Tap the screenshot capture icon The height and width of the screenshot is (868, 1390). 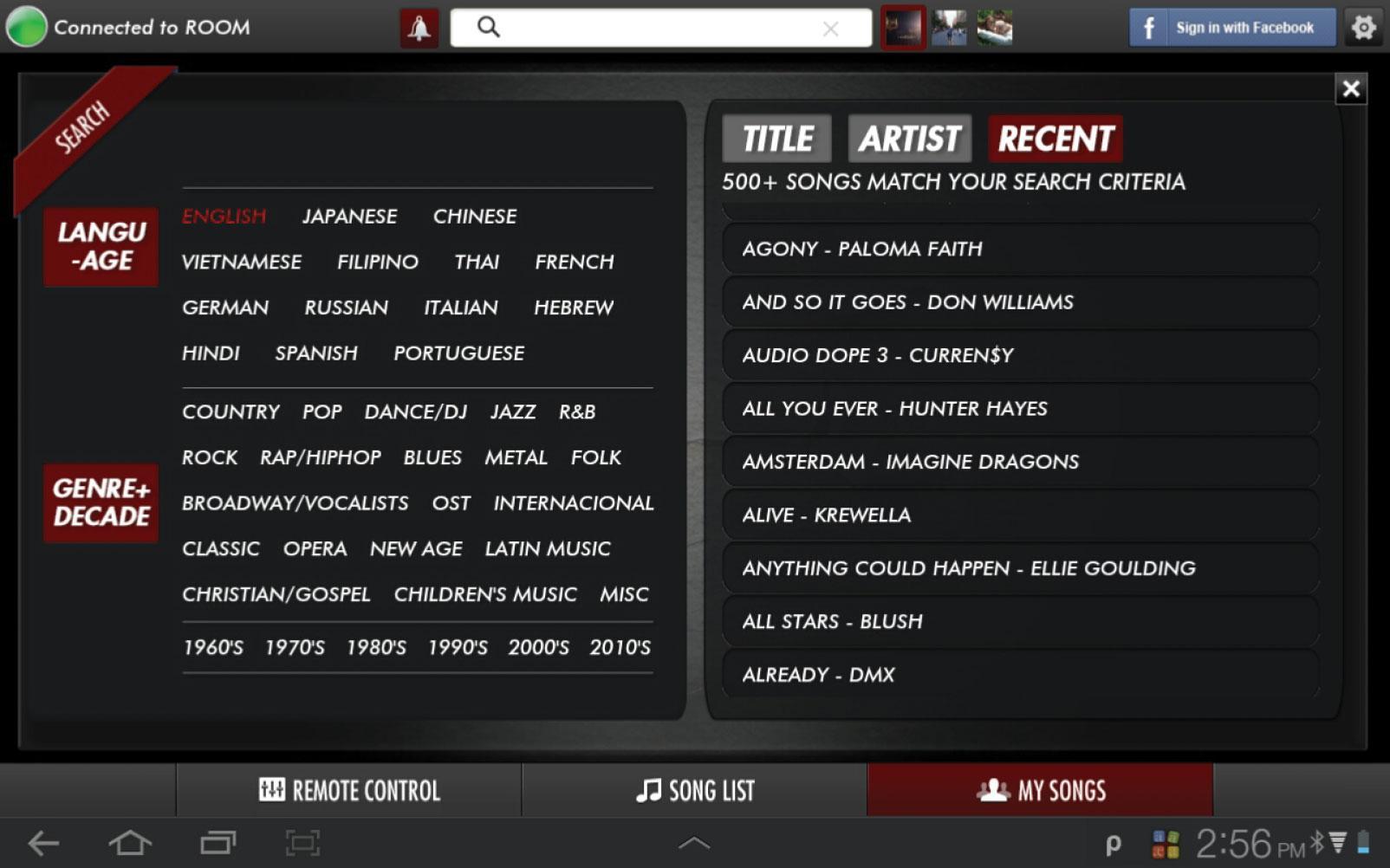pos(302,842)
